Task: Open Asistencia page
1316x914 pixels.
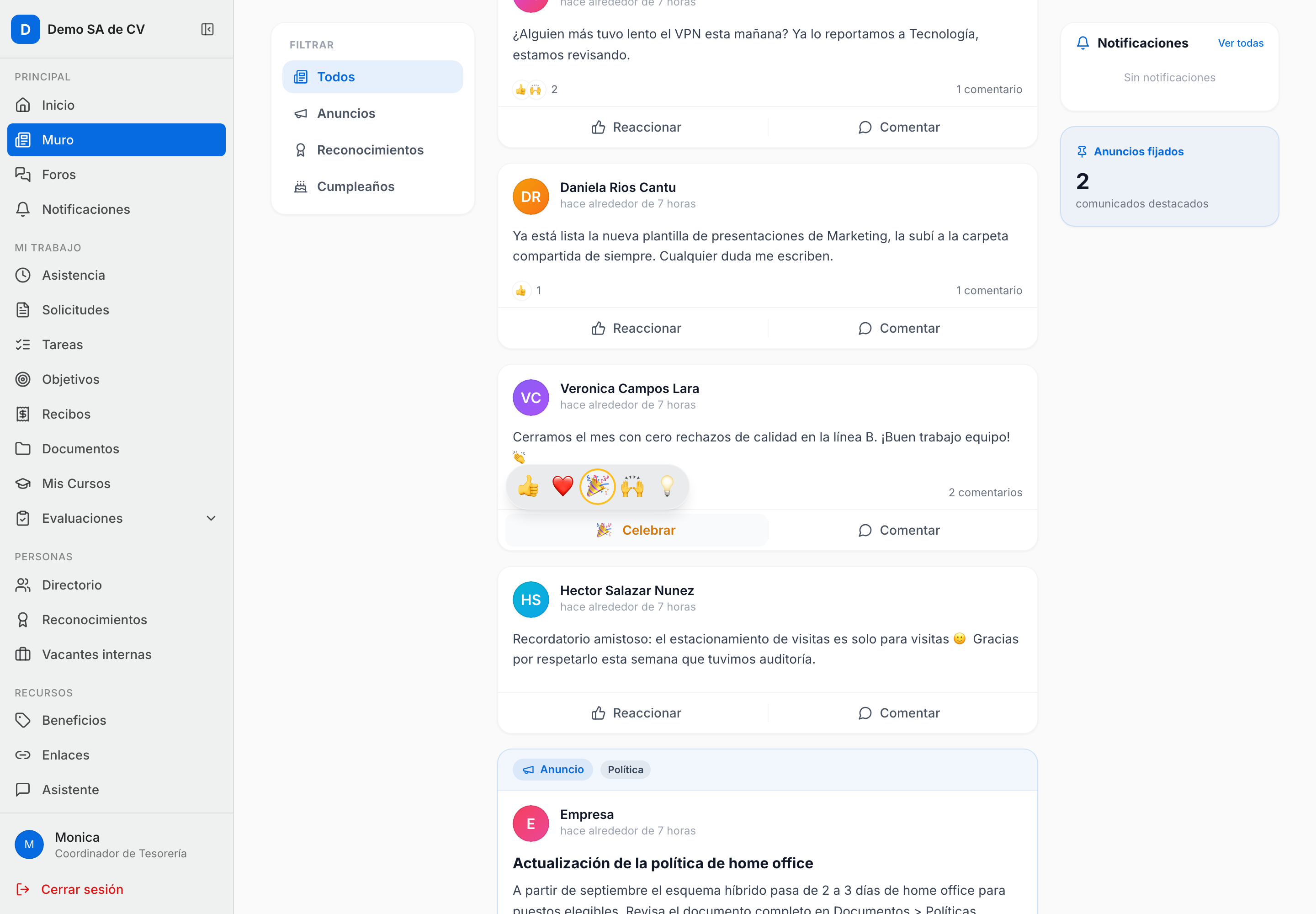Action: pyautogui.click(x=116, y=275)
